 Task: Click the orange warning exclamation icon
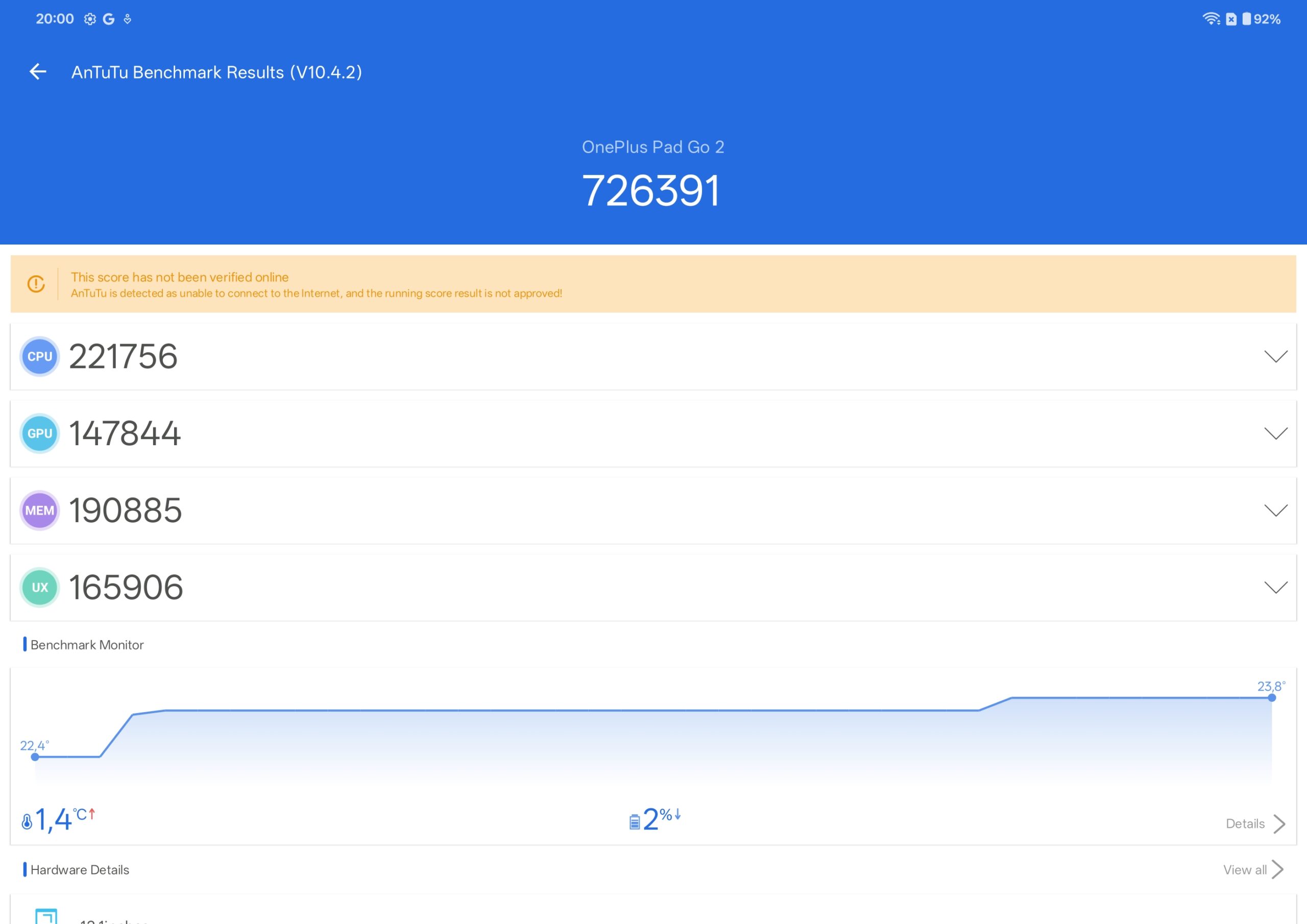[36, 283]
